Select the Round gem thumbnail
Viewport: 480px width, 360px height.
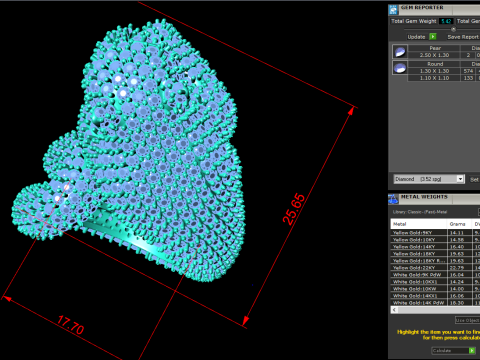point(400,68)
